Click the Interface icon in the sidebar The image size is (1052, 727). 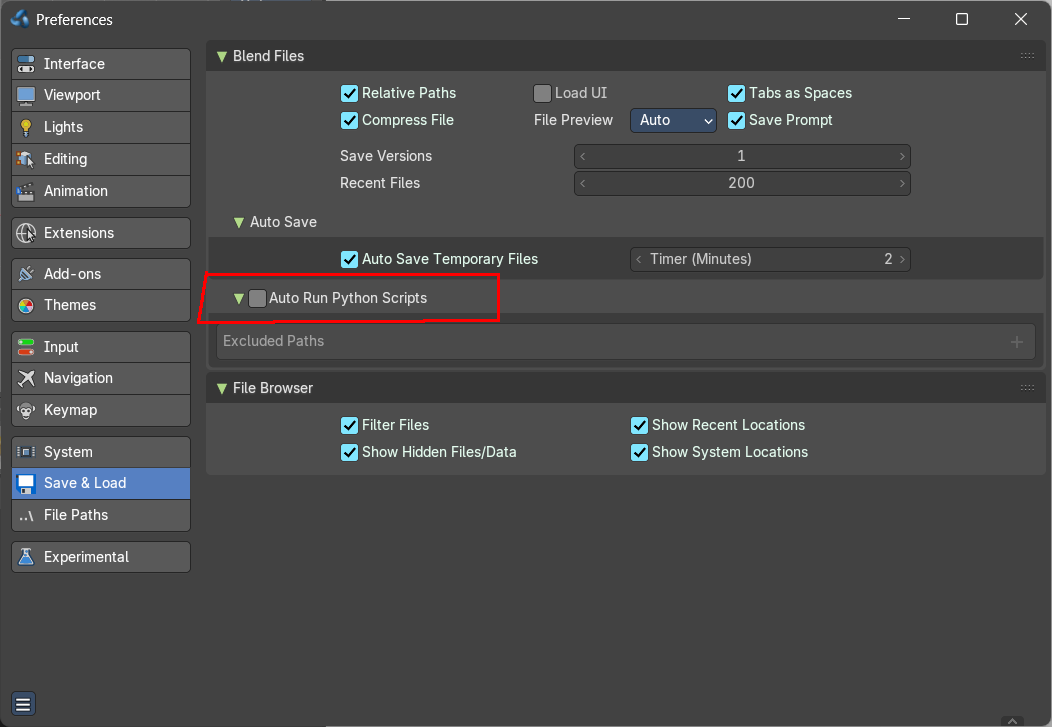click(x=25, y=64)
